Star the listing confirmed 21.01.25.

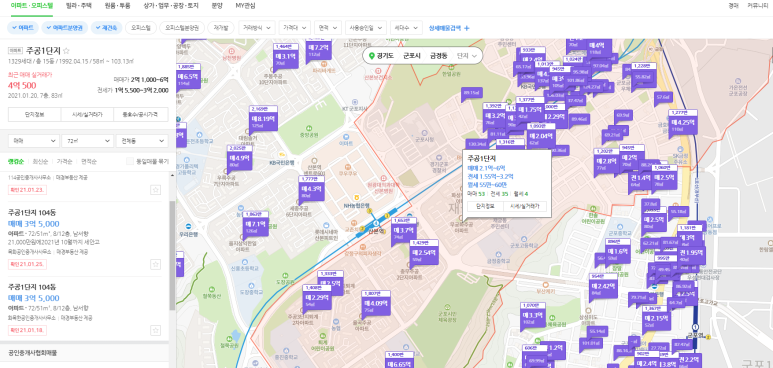click(x=156, y=264)
